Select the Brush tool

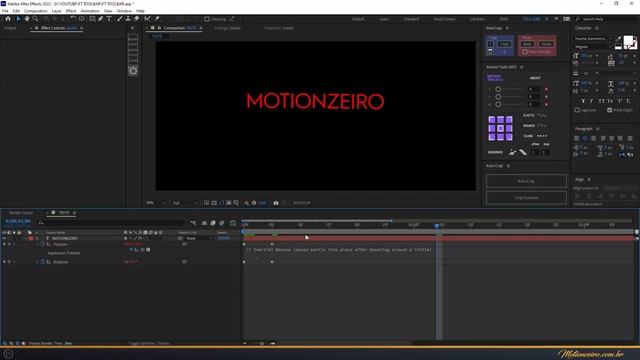(120, 19)
